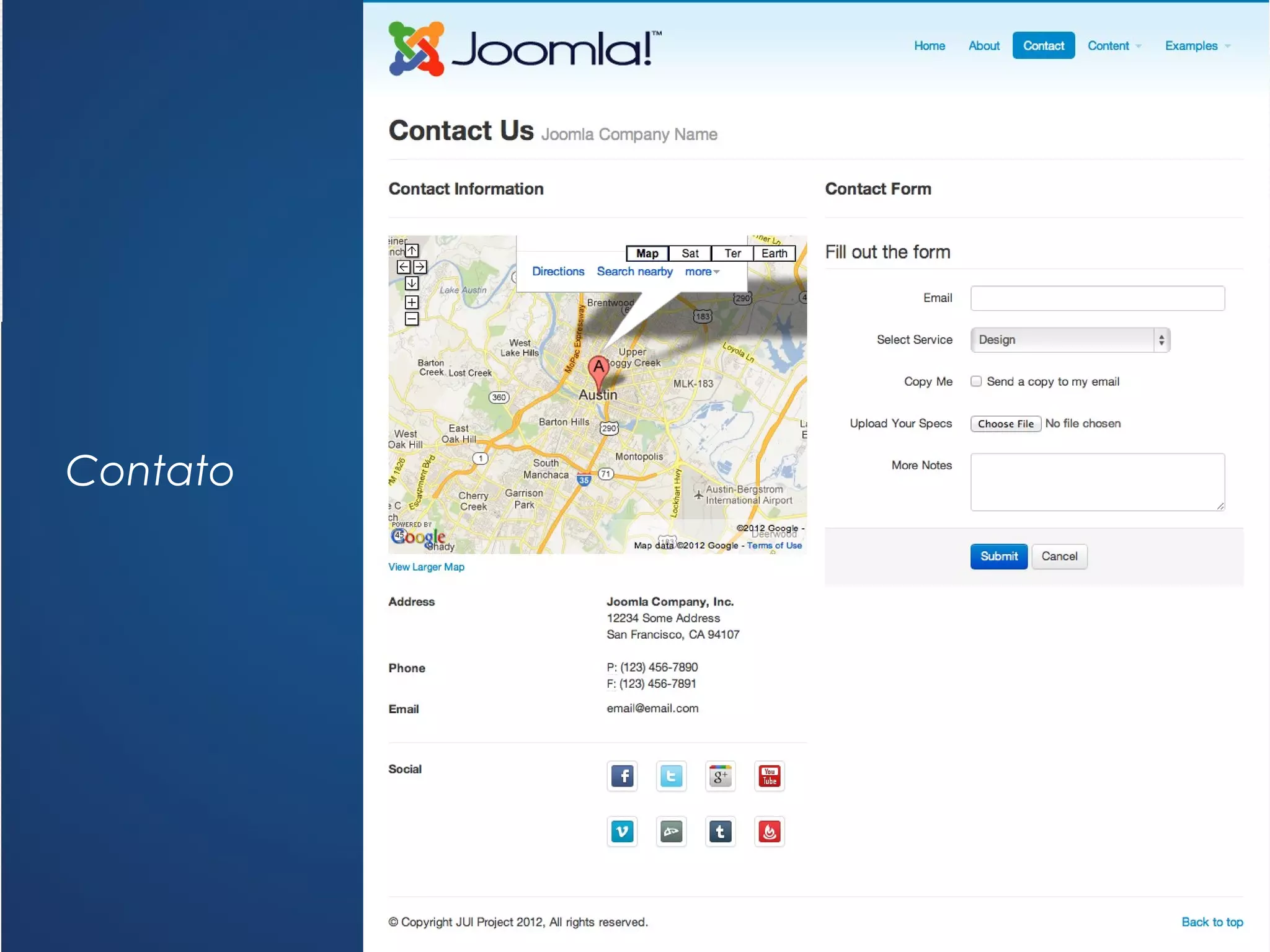Click the map zoom-in plus button
Viewport: 1270px width, 952px height.
tap(412, 302)
